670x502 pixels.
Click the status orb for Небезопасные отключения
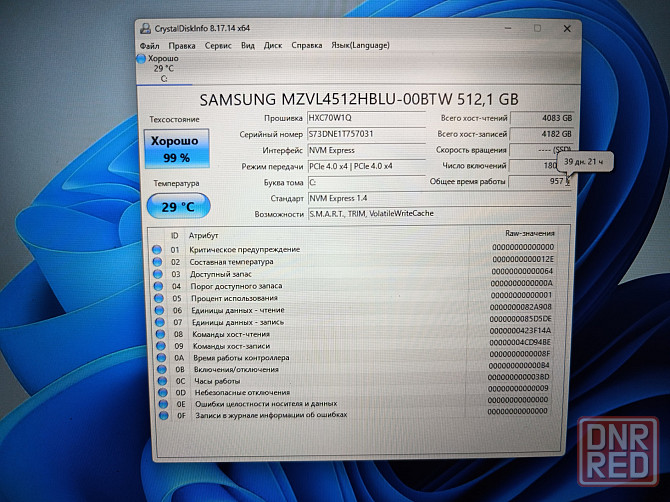(x=156, y=392)
